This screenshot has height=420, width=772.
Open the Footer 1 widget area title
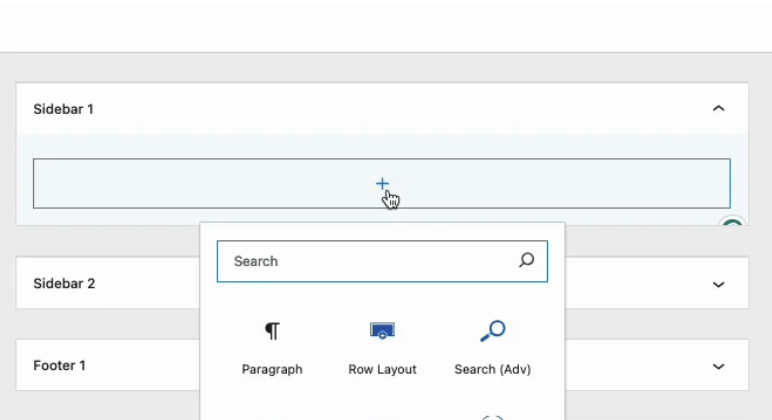pyautogui.click(x=59, y=366)
